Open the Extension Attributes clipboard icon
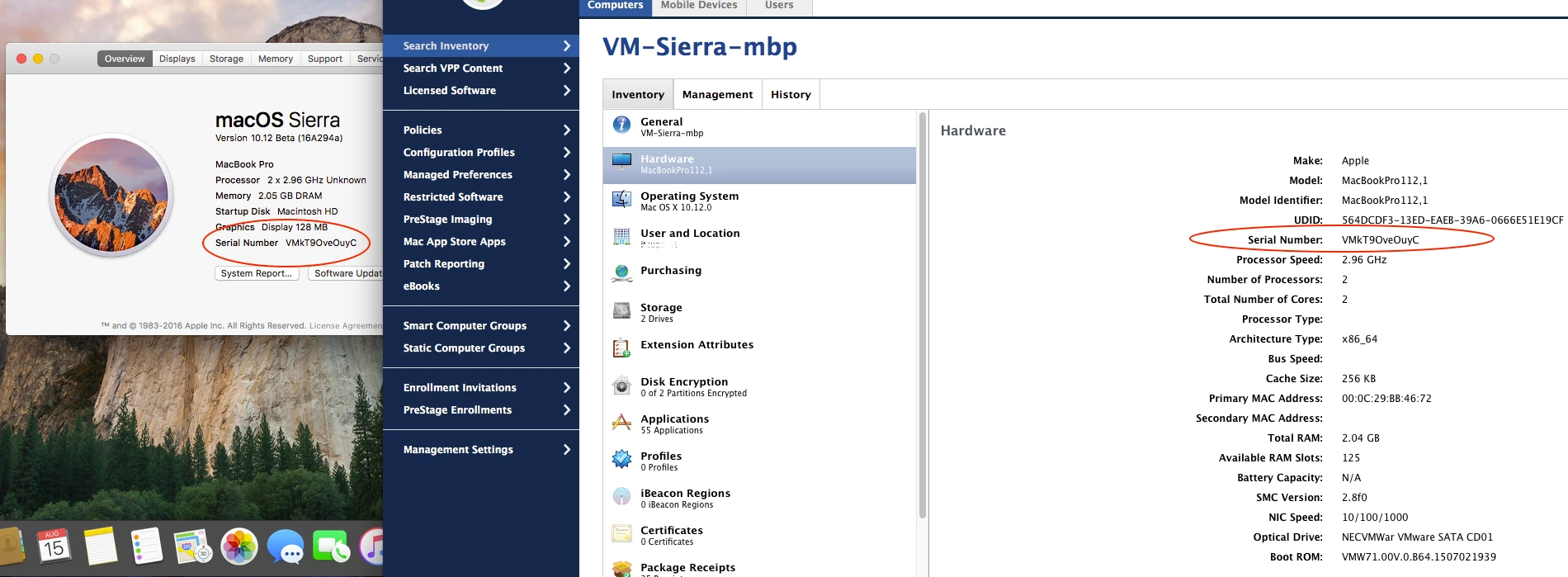The width and height of the screenshot is (1568, 577). point(621,348)
